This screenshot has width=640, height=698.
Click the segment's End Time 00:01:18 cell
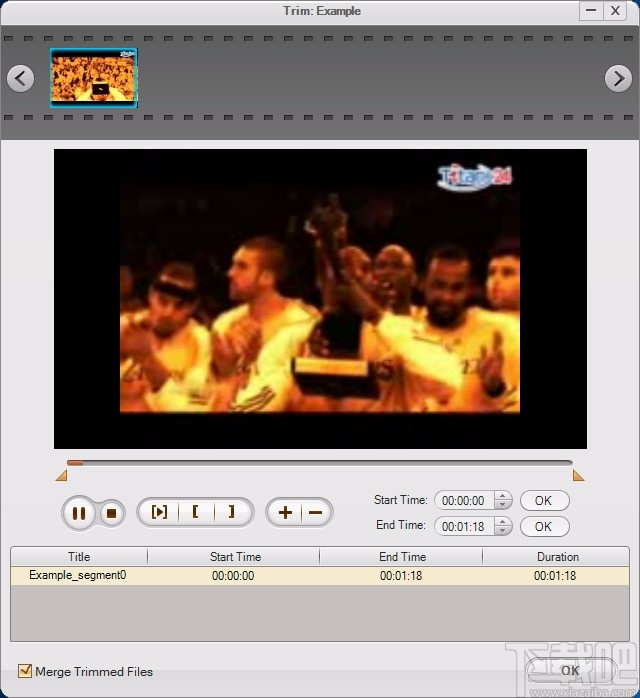tap(401, 576)
